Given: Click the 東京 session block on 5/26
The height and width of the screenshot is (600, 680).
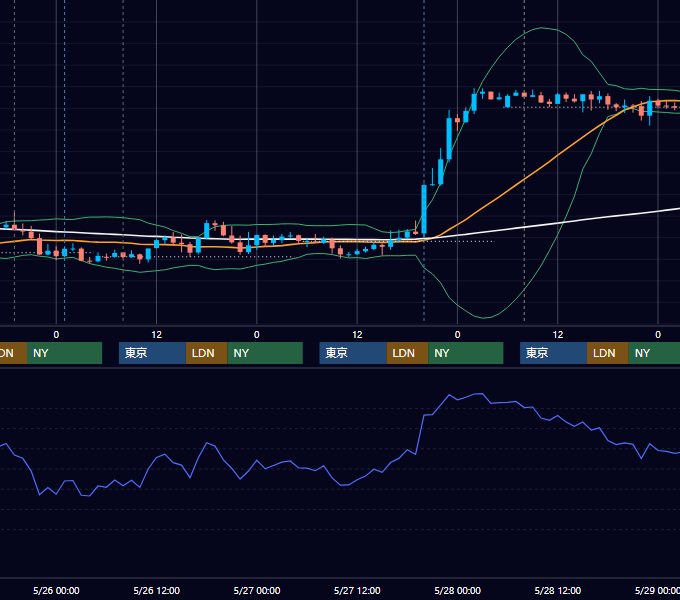Looking at the screenshot, I should (x=152, y=353).
